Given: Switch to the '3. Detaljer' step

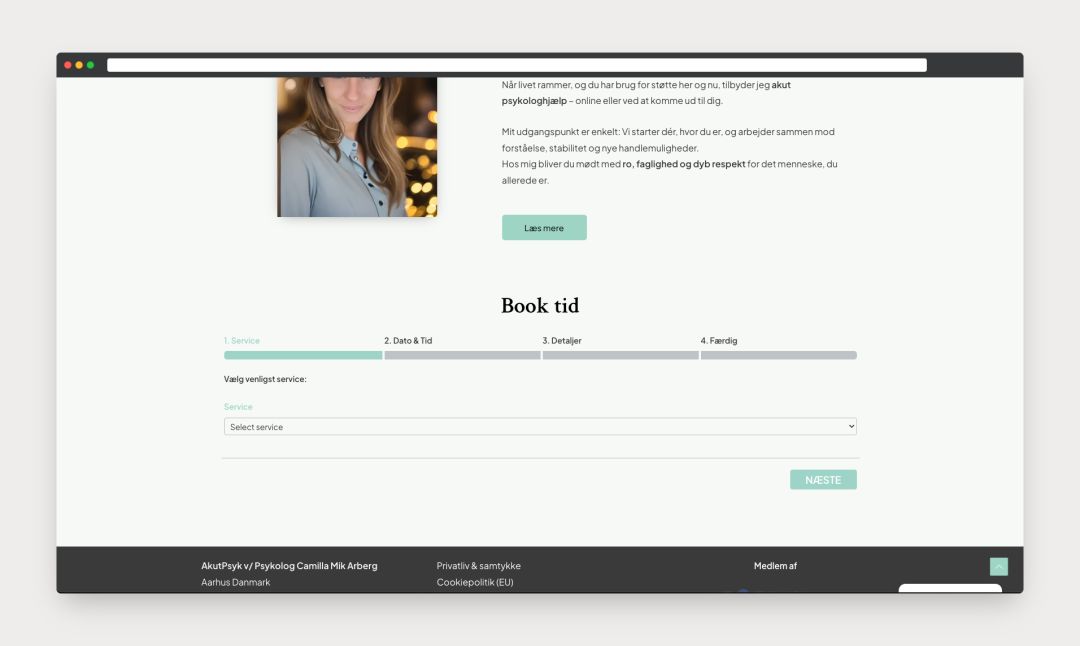Looking at the screenshot, I should [x=561, y=341].
